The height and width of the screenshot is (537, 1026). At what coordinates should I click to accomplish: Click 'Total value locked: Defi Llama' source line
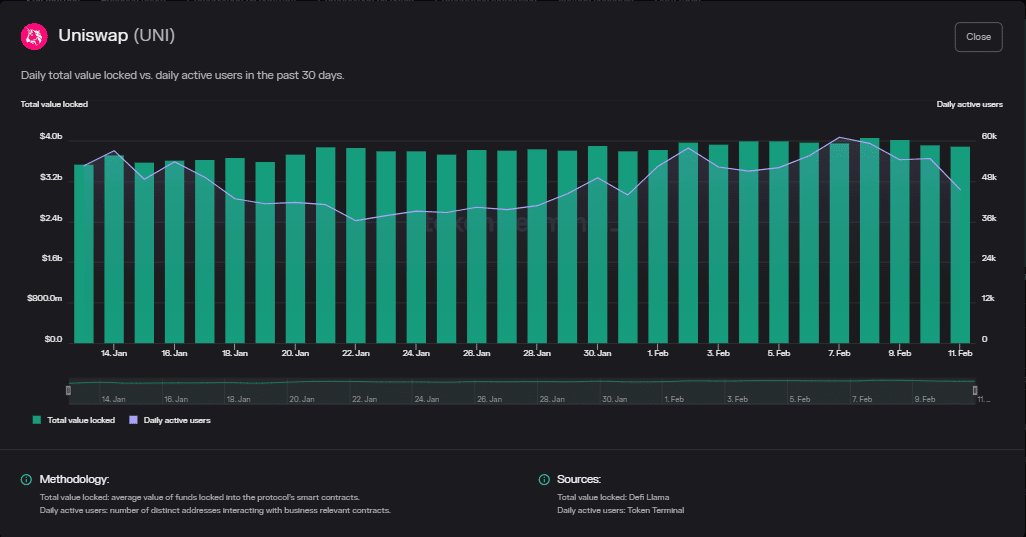point(613,497)
